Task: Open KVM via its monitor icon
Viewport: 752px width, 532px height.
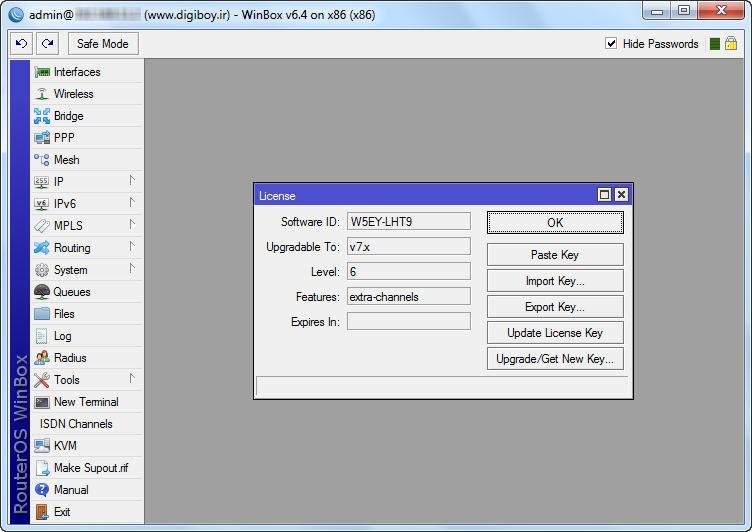Action: point(42,446)
